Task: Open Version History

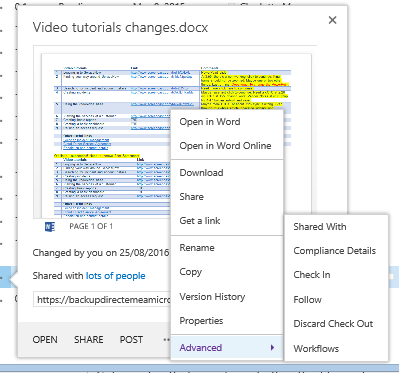Action: tap(227, 297)
